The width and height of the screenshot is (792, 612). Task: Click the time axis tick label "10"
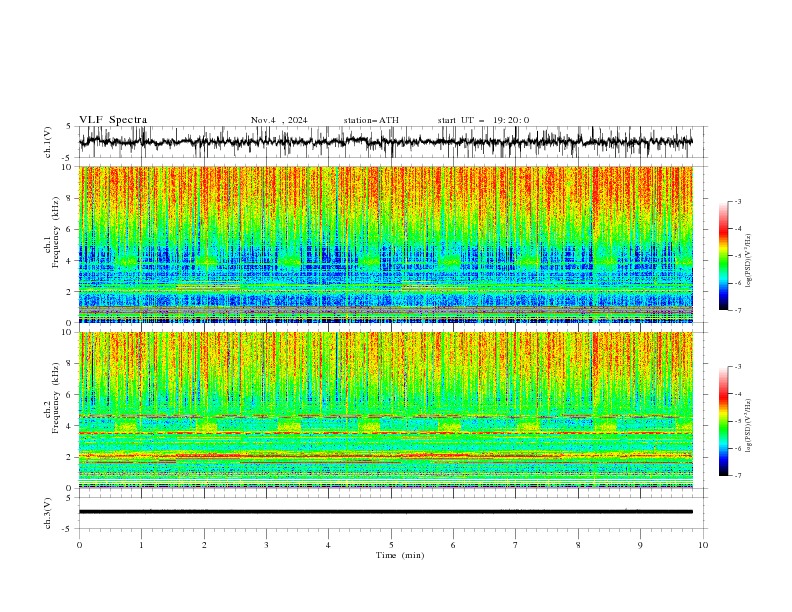click(703, 545)
